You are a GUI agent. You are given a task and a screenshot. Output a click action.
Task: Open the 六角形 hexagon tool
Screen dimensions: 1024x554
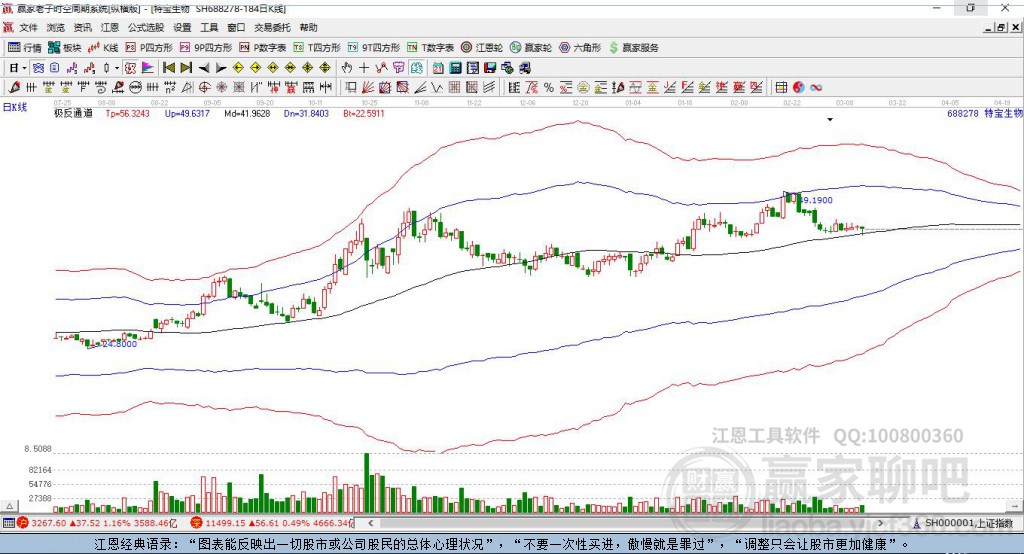[580, 48]
